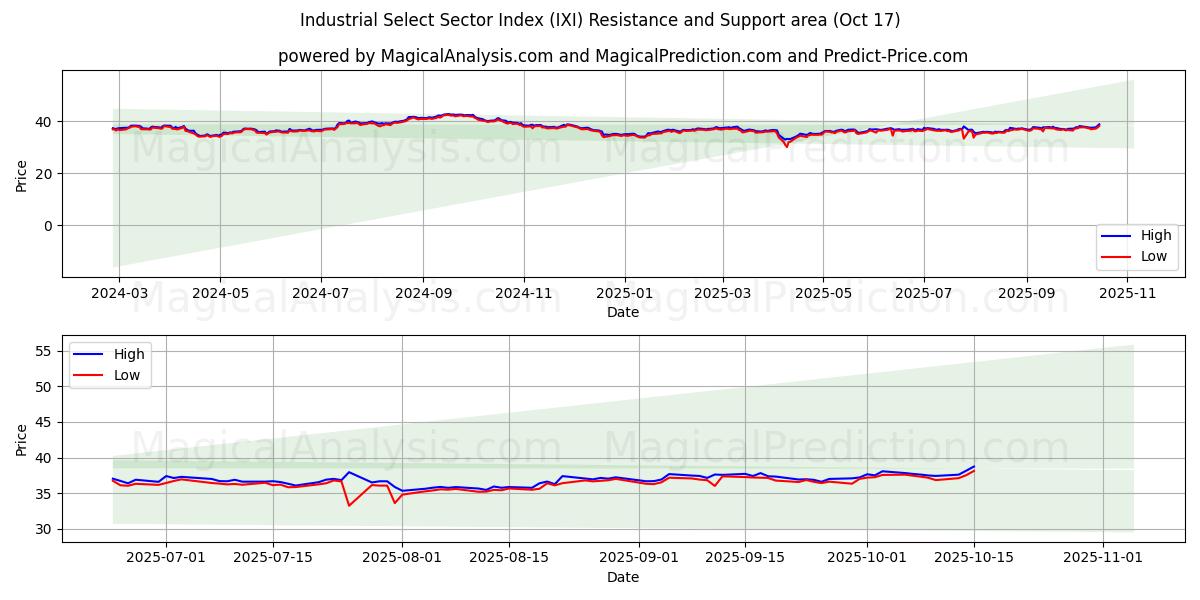Viewport: 1200px width, 600px height.
Task: Click the 20 price tick on top chart
Action: 41,174
